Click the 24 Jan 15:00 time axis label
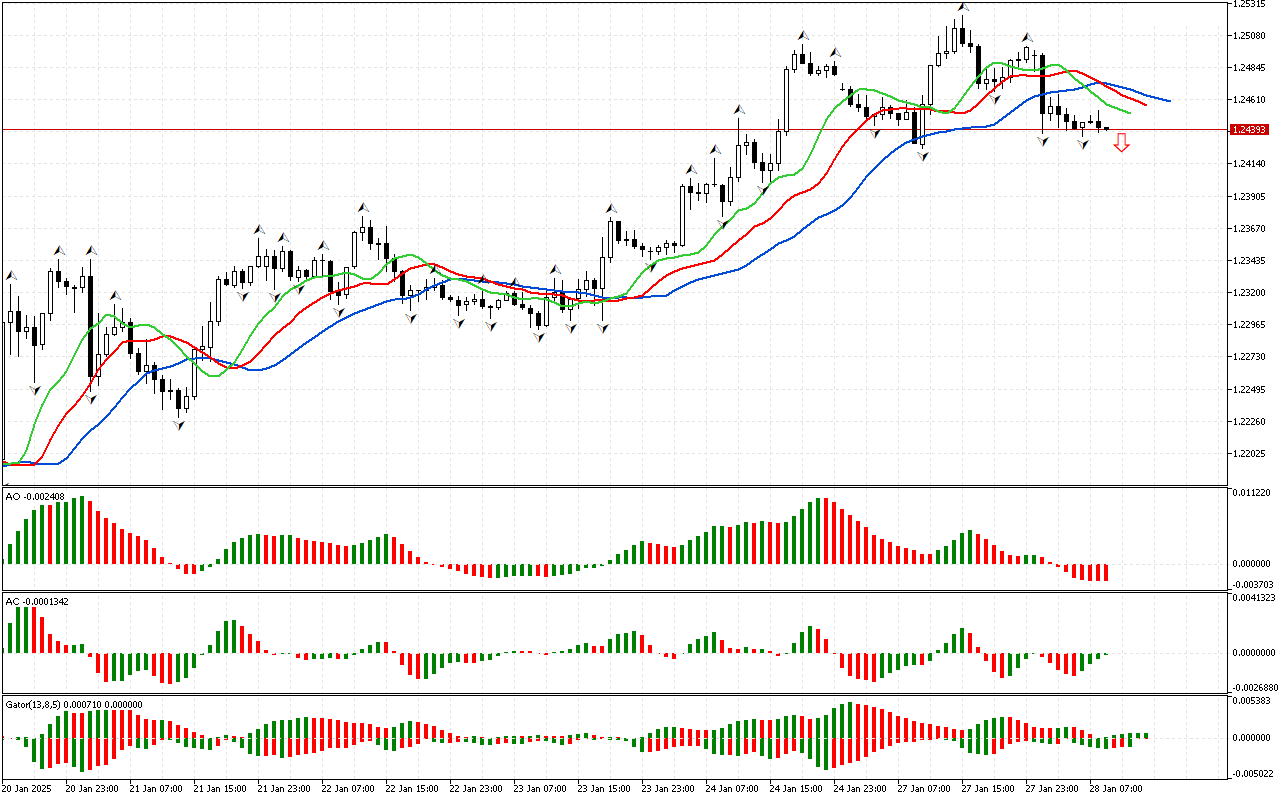1280x800 pixels. tap(796, 788)
